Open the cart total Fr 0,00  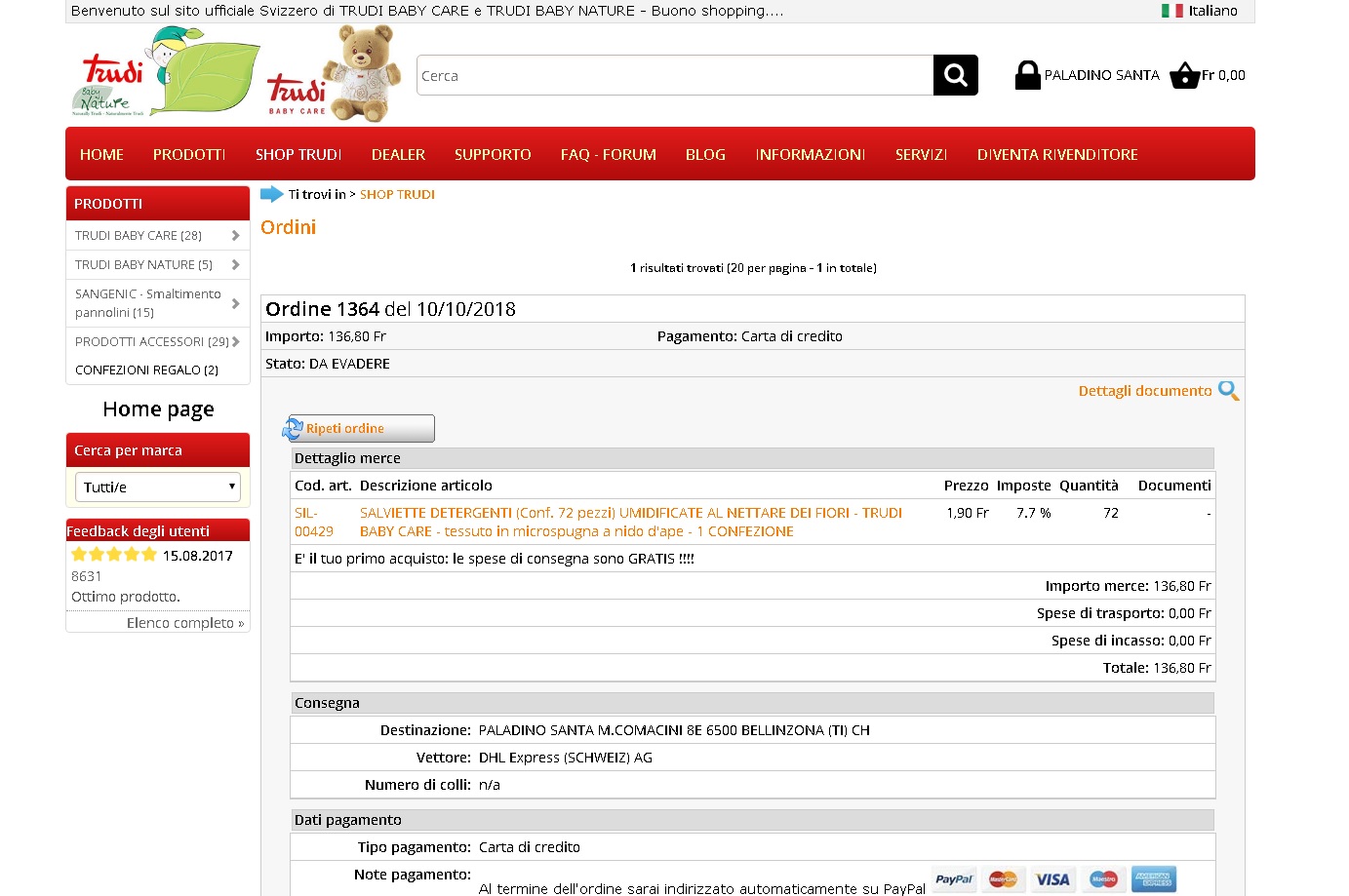[x=1223, y=75]
